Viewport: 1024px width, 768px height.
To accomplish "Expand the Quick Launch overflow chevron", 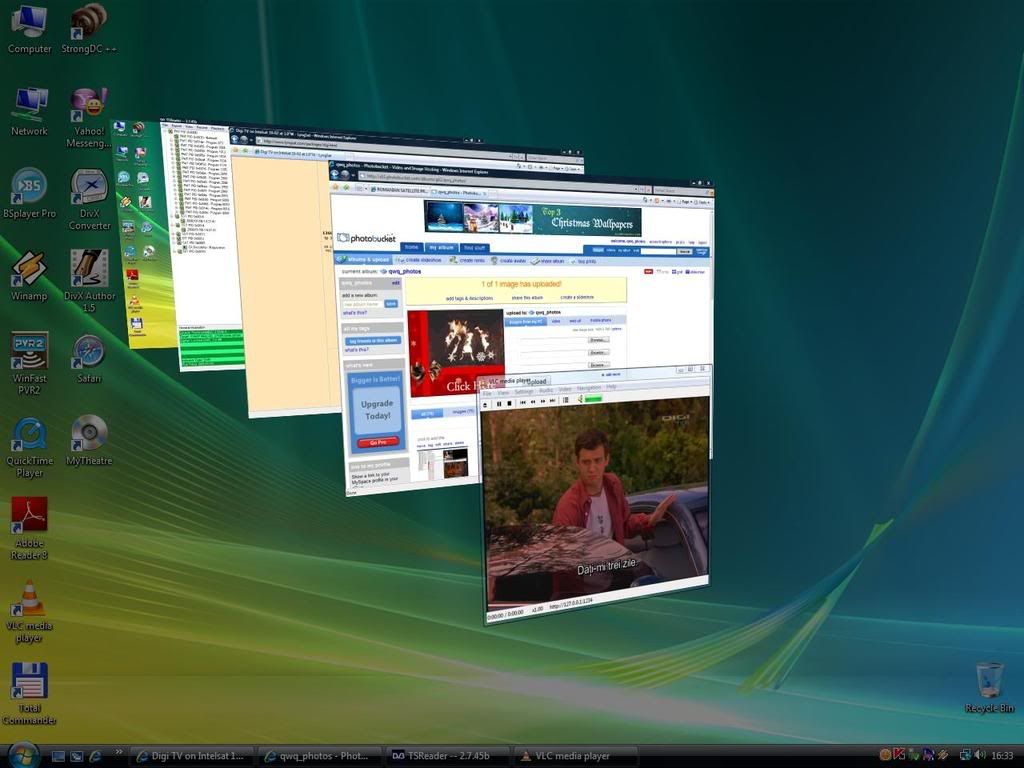I will (x=119, y=752).
